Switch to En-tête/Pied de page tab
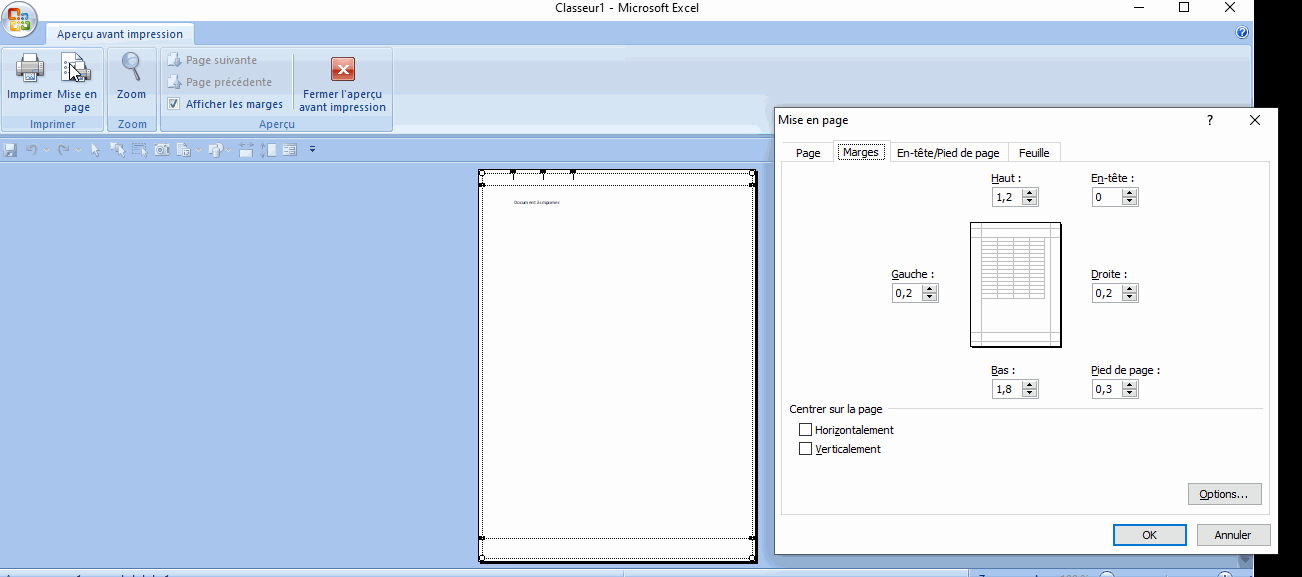The image size is (1302, 577). click(947, 153)
